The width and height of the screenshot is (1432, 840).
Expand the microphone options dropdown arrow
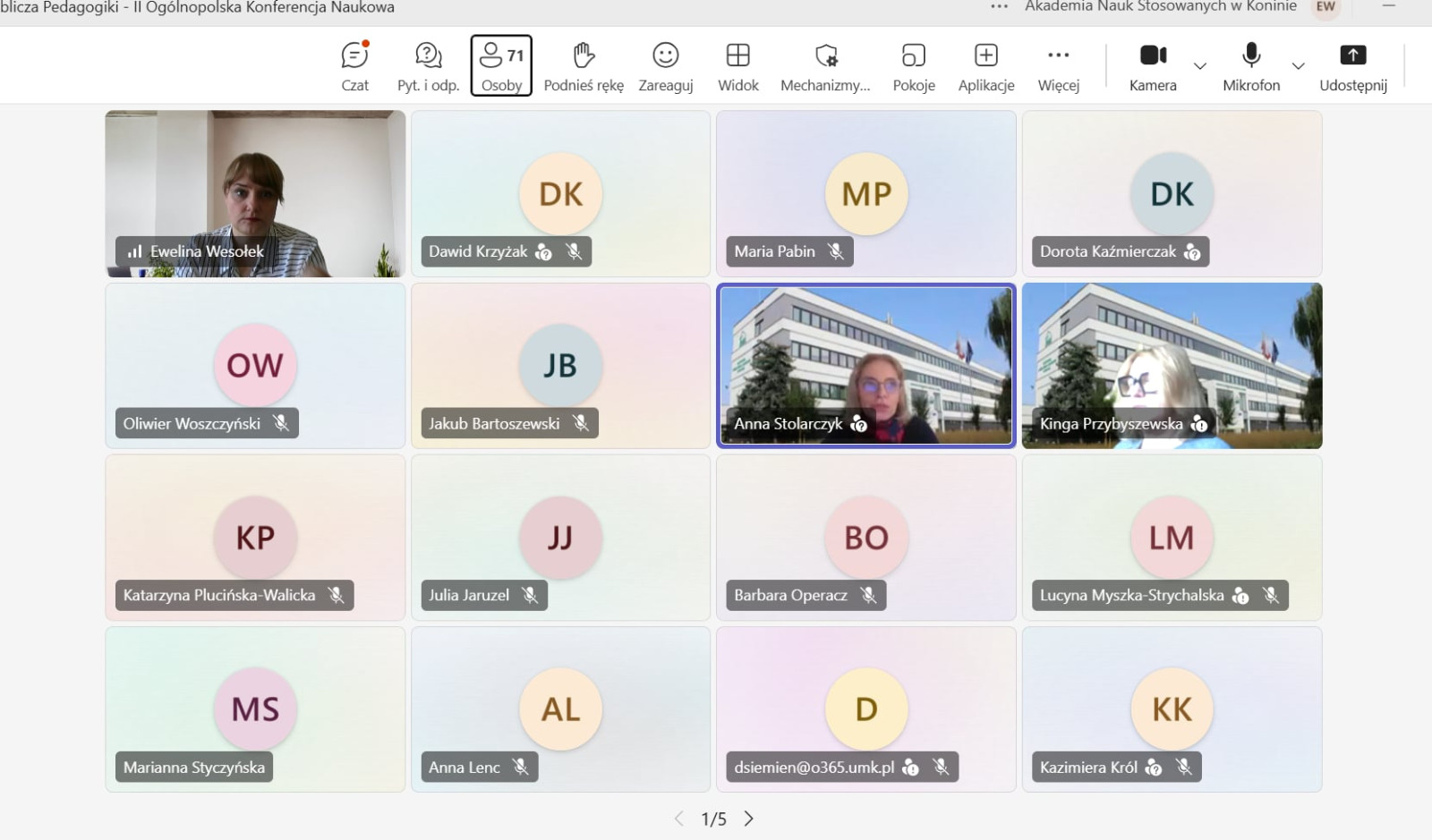[1298, 66]
